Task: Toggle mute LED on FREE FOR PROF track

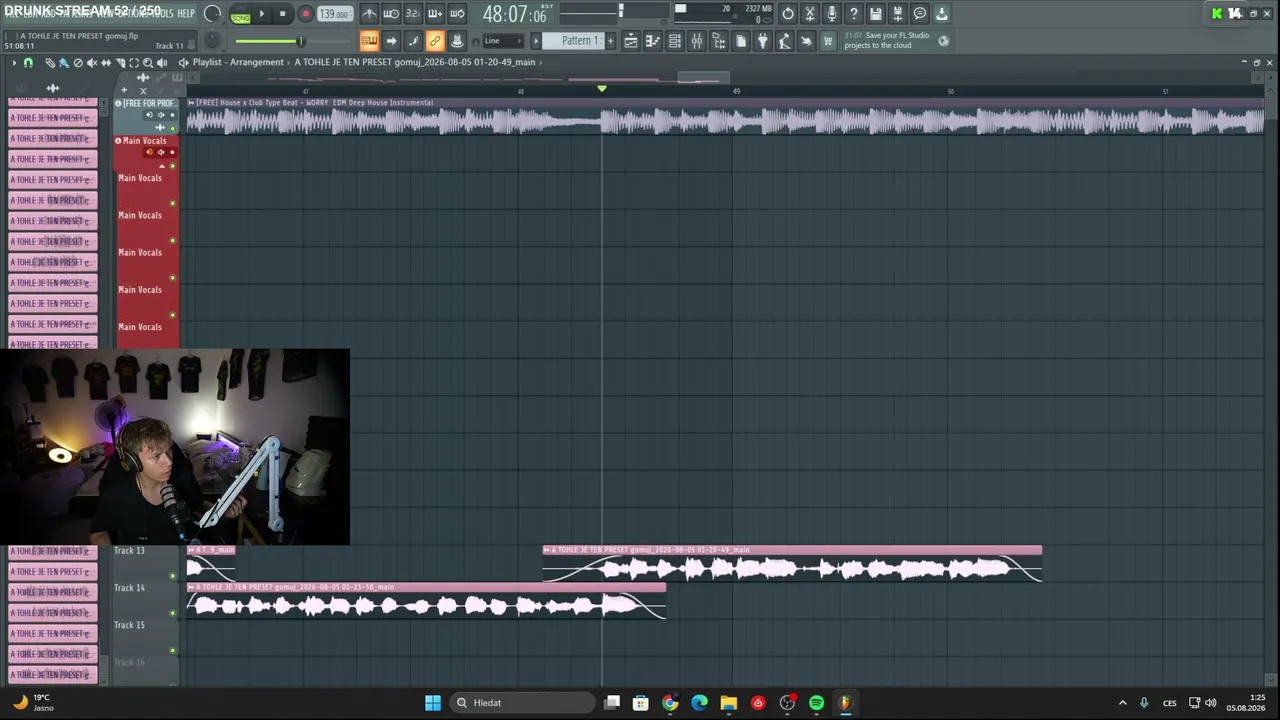Action: tap(172, 128)
